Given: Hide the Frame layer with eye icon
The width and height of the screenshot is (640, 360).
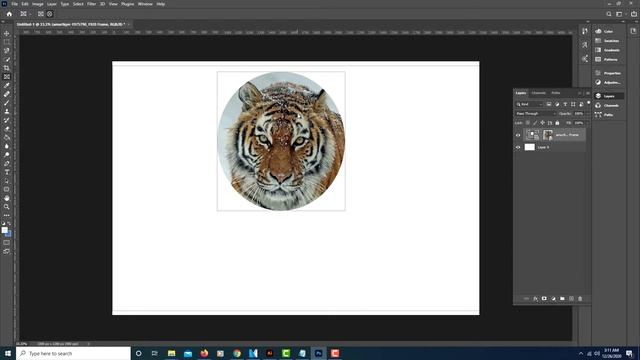Looking at the screenshot, I should pos(518,135).
